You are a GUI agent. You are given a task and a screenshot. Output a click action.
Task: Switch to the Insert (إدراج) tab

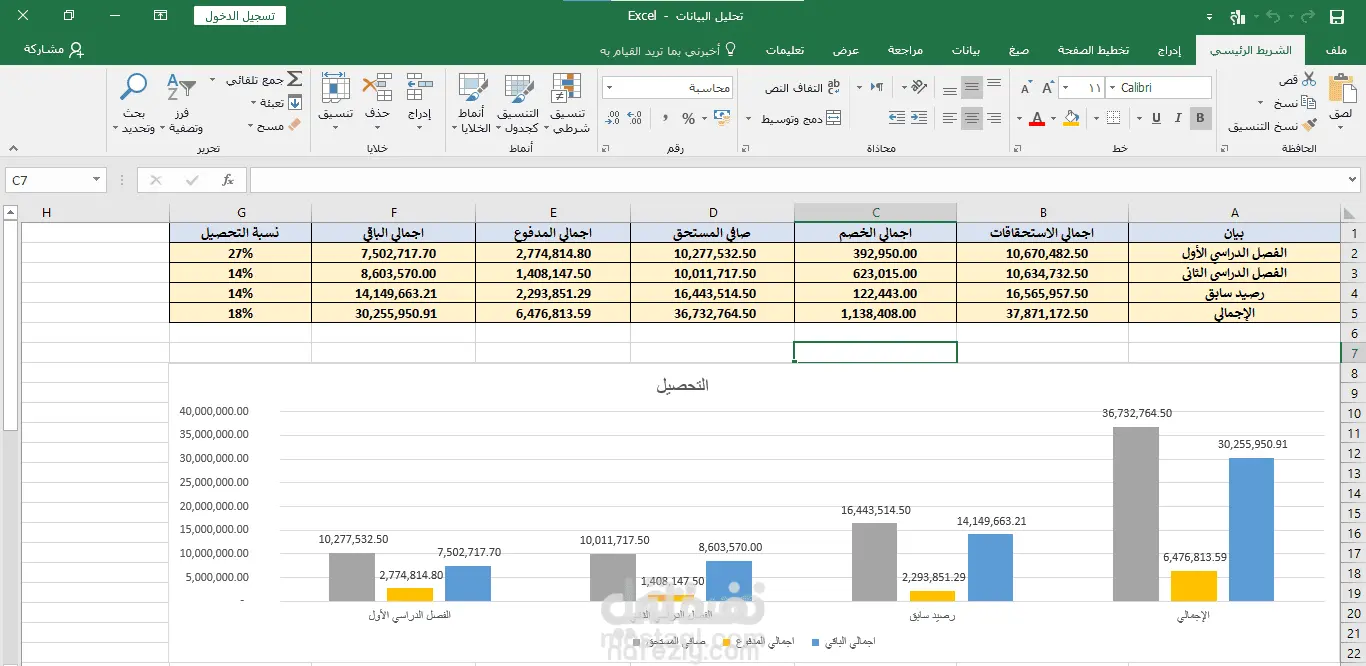1169,50
